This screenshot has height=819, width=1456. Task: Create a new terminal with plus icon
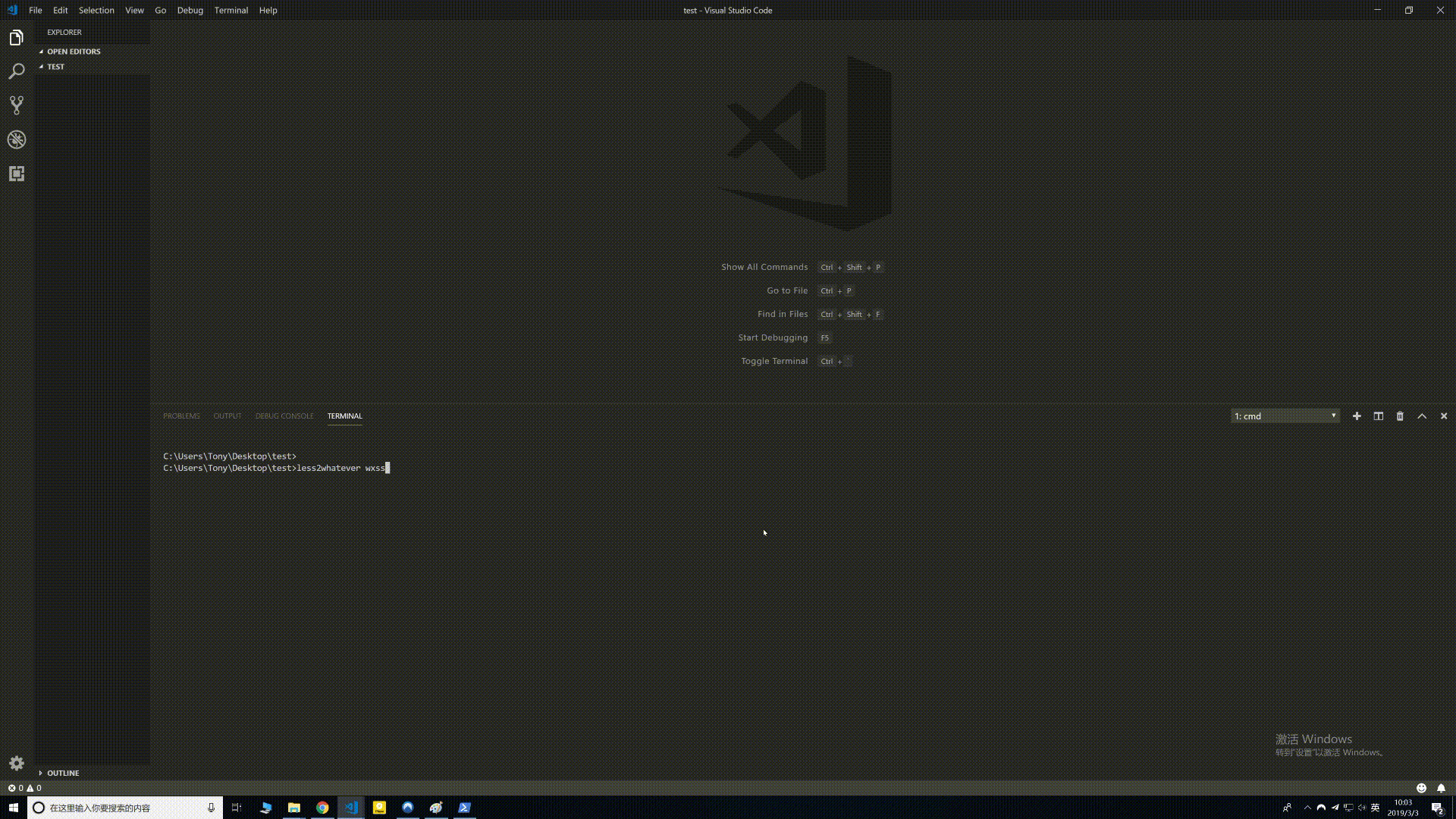pyautogui.click(x=1357, y=416)
